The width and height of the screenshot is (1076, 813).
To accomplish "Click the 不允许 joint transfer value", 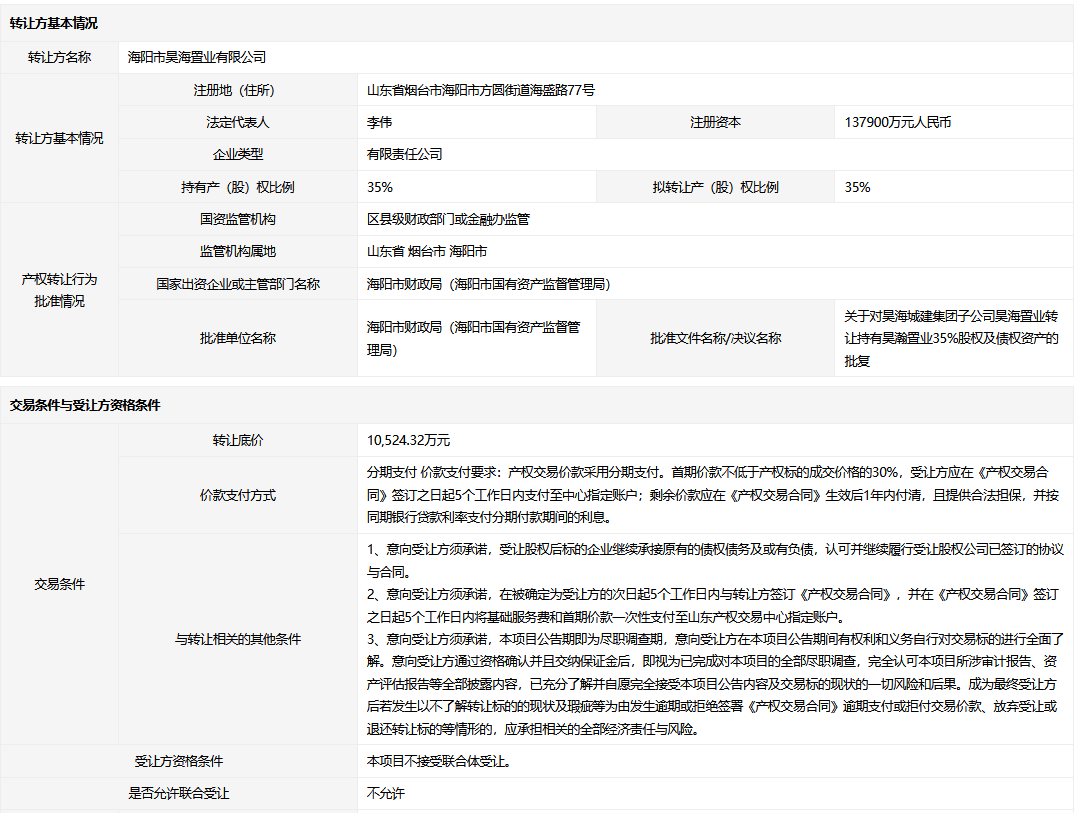I will [386, 793].
